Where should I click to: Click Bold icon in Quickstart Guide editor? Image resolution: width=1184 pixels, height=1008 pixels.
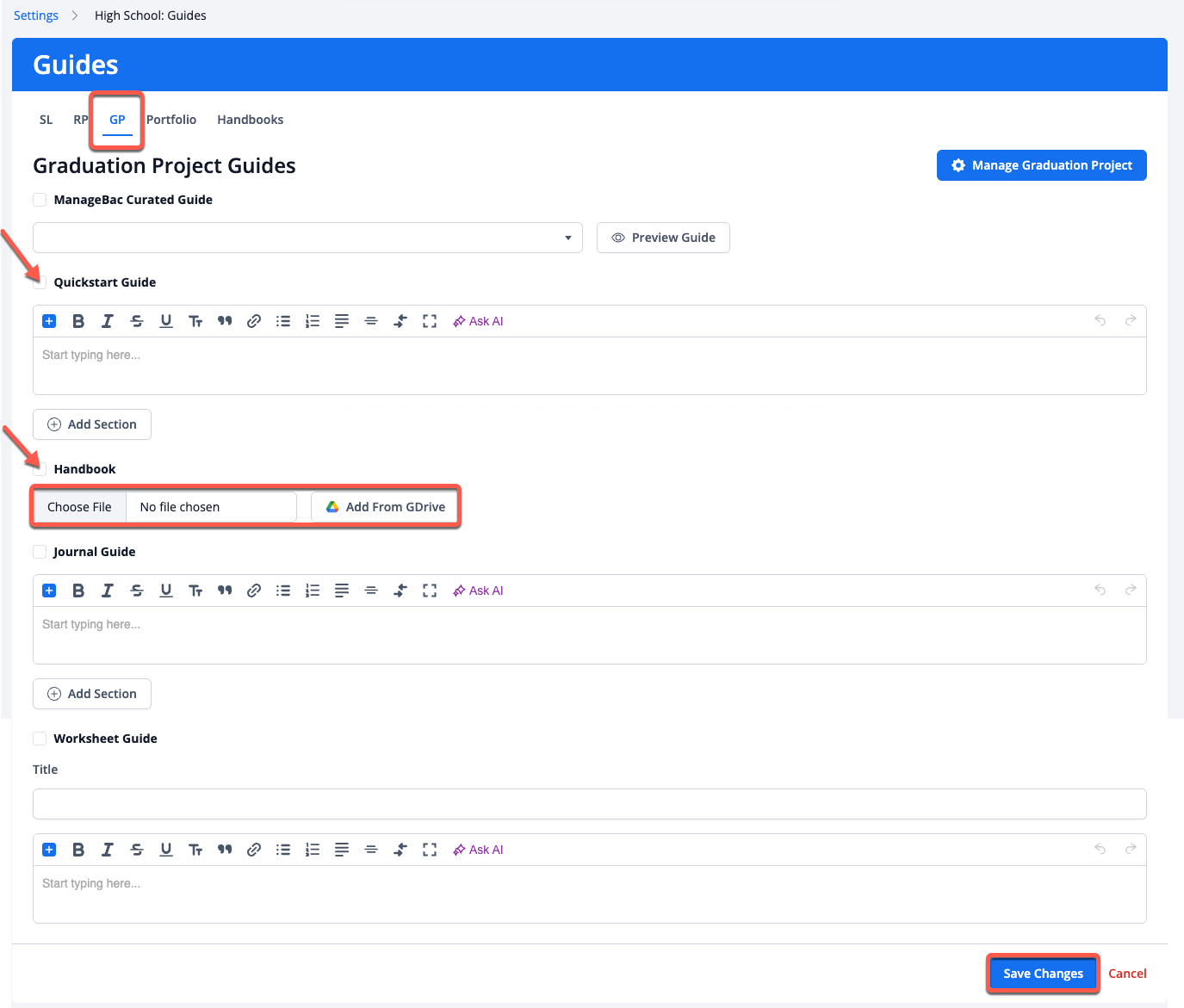tap(78, 321)
